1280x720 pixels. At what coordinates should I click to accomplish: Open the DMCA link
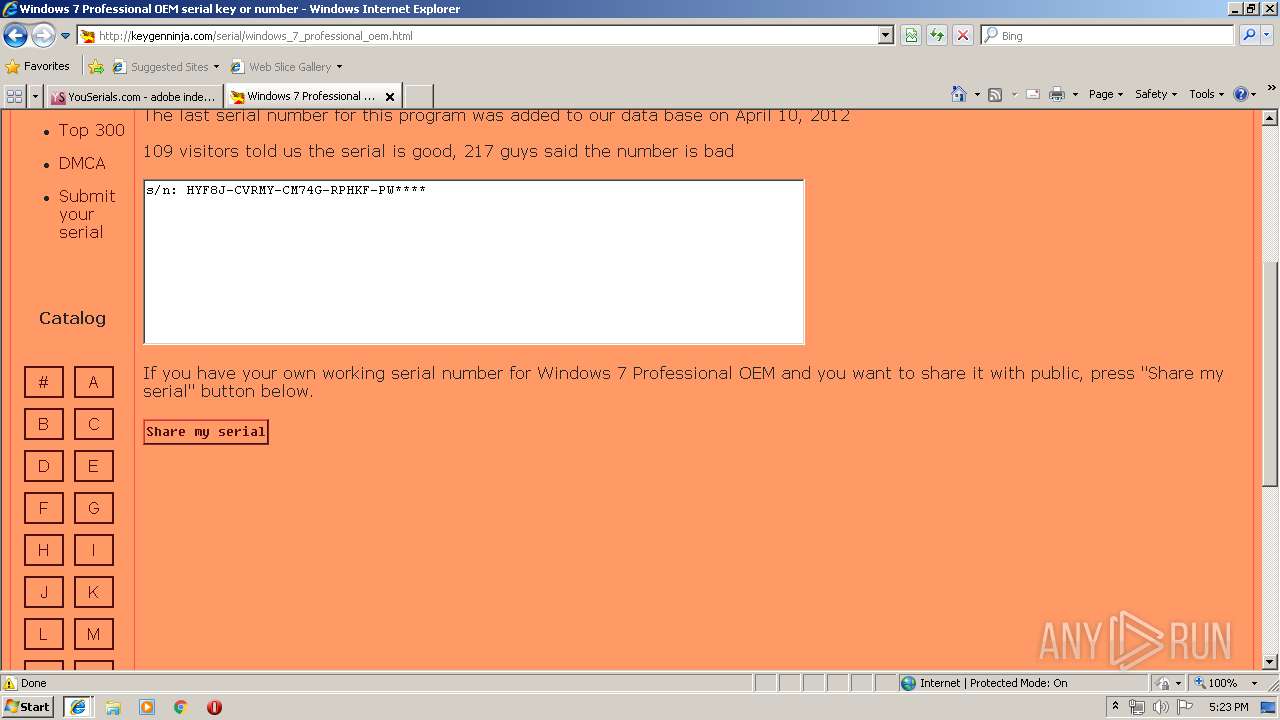pyautogui.click(x=82, y=163)
